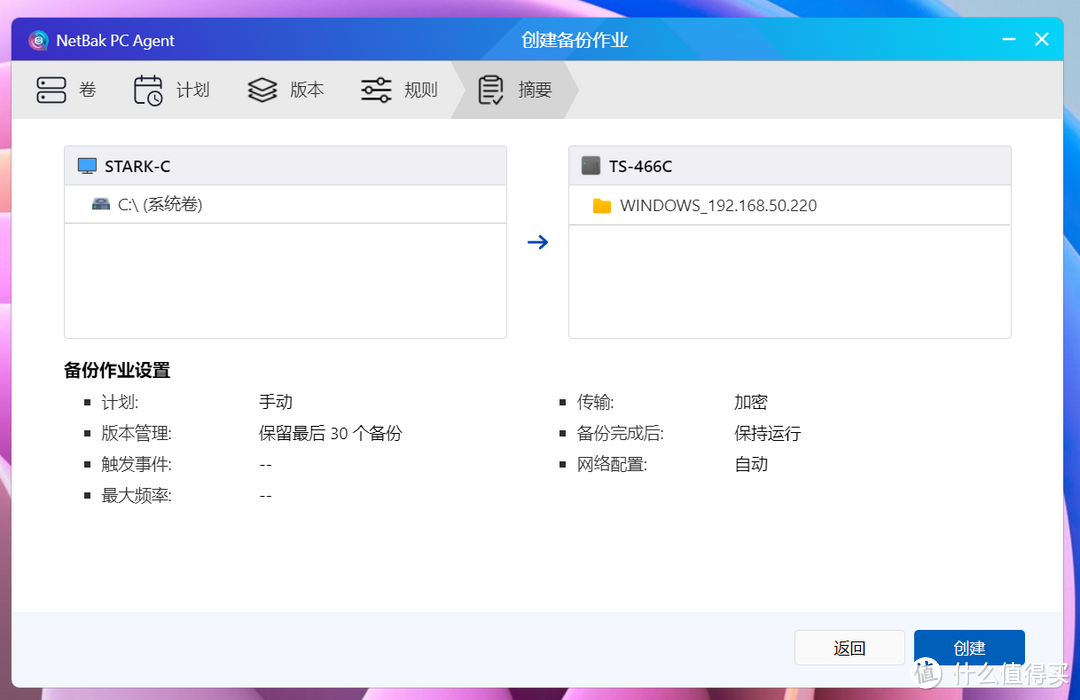1080x700 pixels.
Task: Click the STARK-C panel header
Action: [x=285, y=165]
